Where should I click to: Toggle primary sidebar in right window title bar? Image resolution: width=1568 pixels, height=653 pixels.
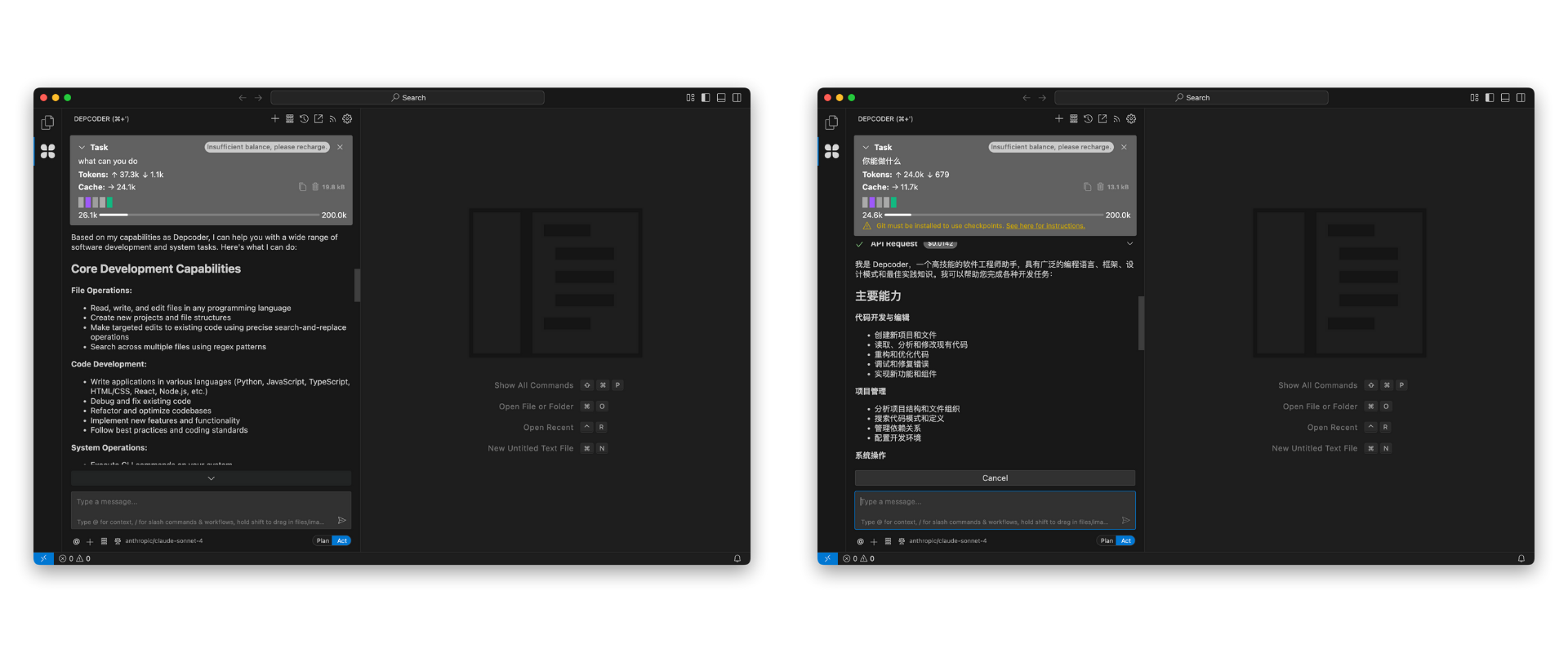1490,97
